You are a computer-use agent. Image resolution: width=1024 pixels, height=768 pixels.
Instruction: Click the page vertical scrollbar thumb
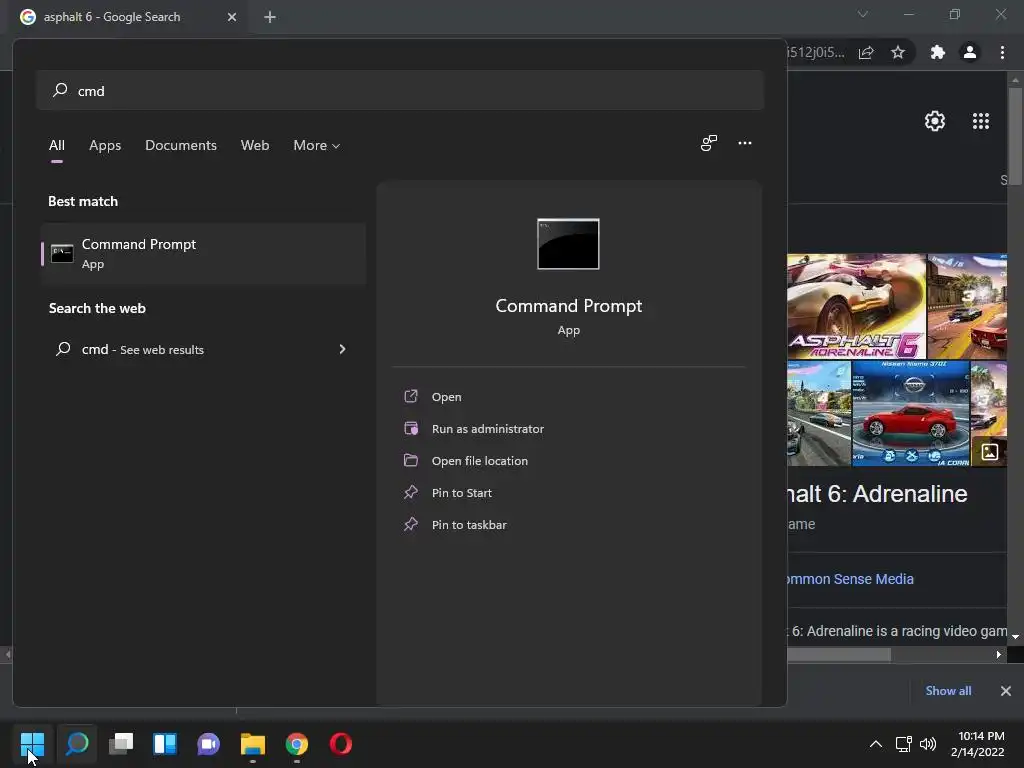(1015, 136)
